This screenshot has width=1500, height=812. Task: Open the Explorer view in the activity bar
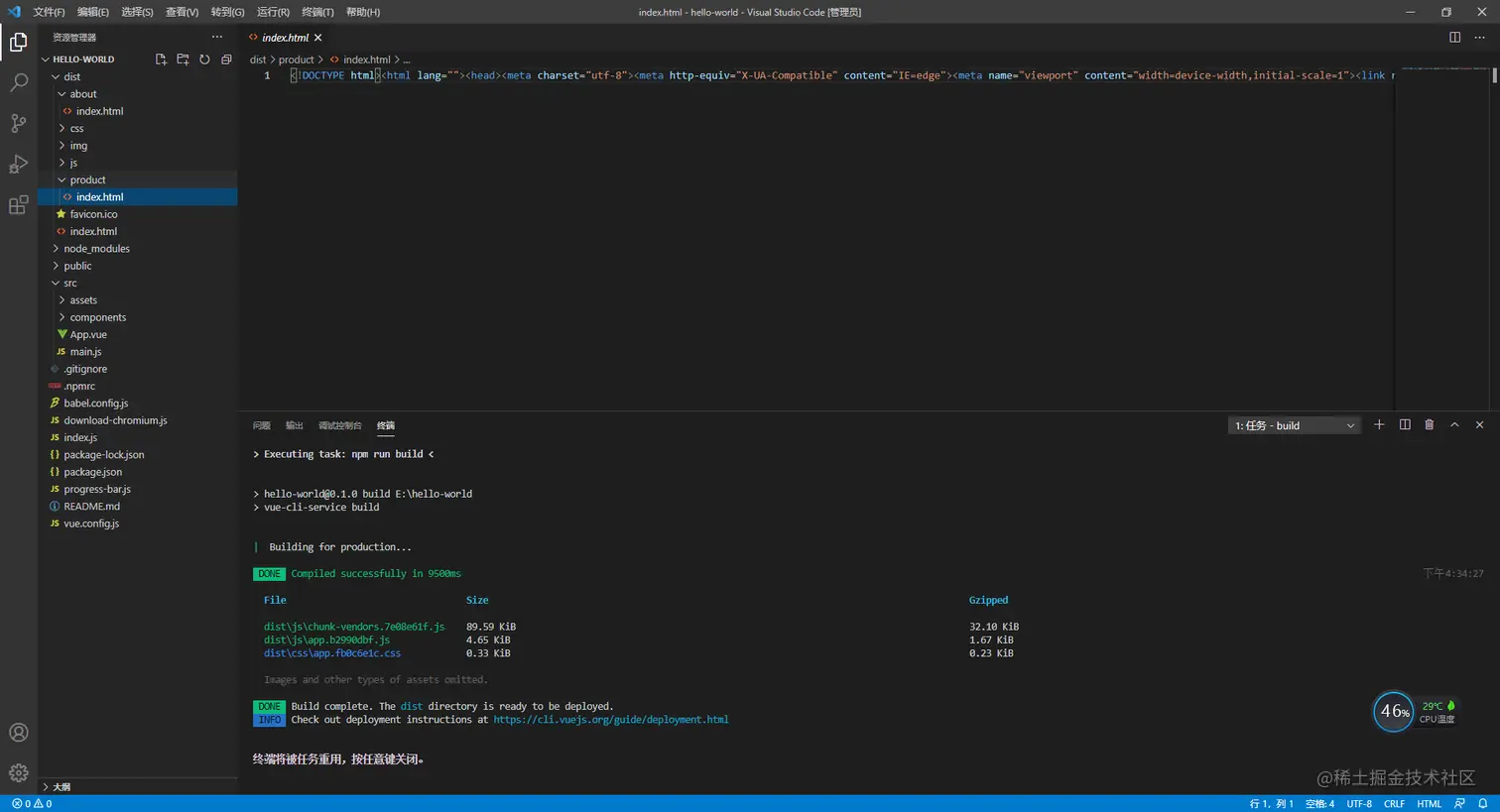pyautogui.click(x=18, y=42)
